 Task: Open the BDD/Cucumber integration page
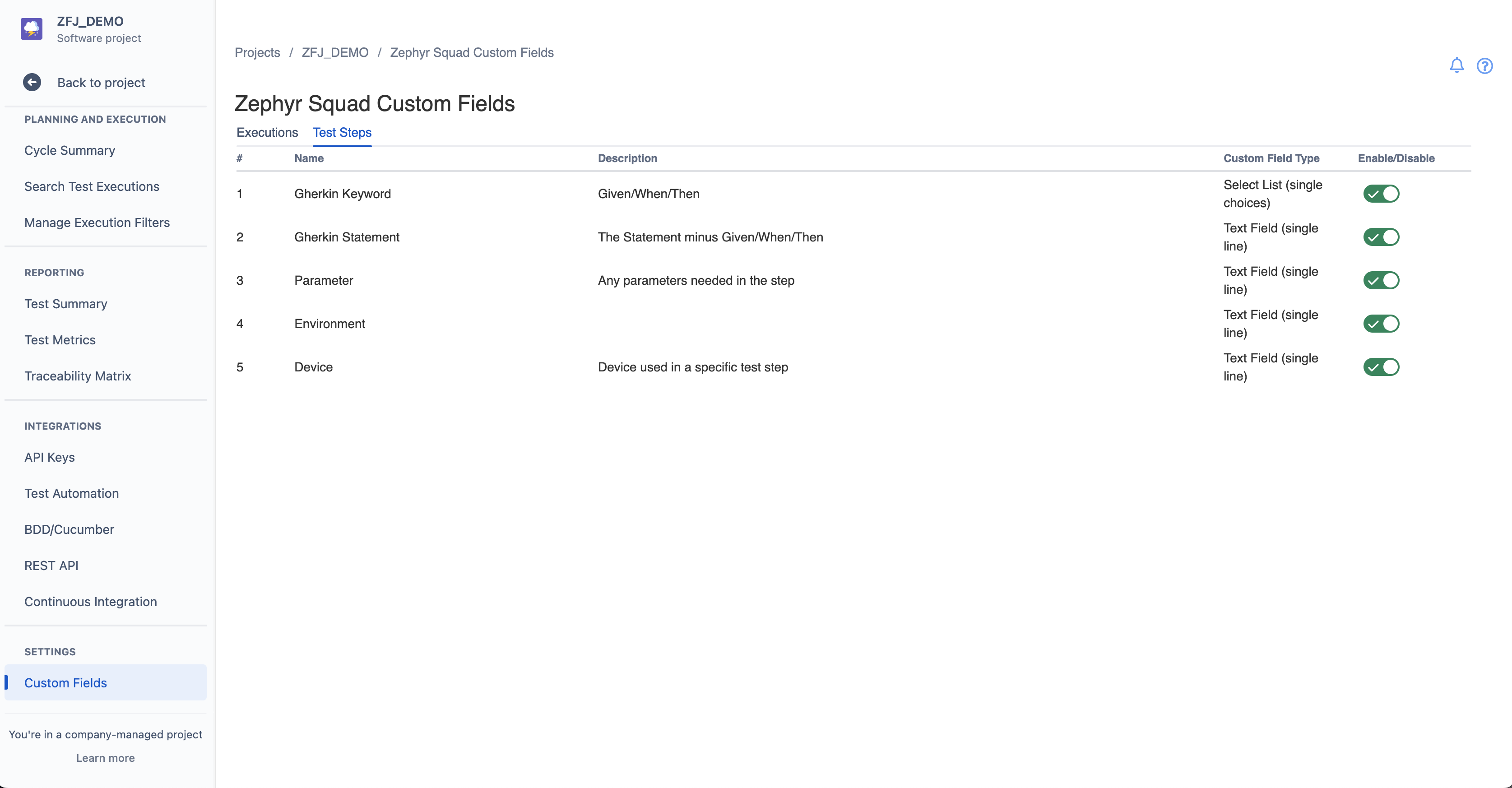tap(69, 529)
